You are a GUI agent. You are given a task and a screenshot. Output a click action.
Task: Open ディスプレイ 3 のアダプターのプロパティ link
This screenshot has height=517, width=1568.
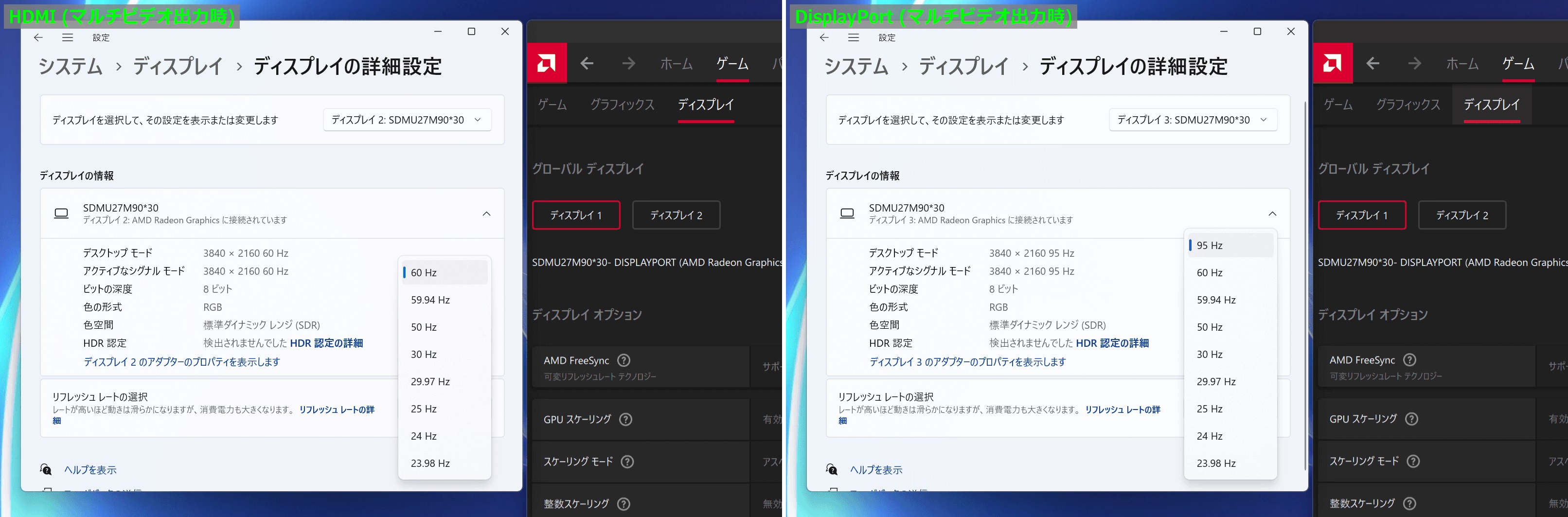968,362
